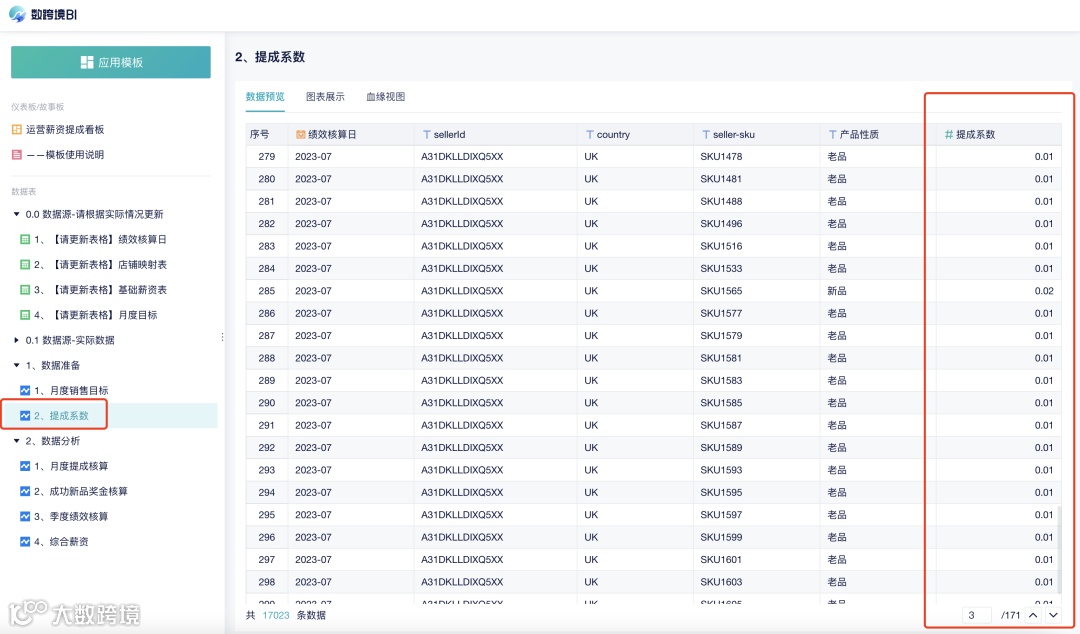Select 2、提成系数 dataset in sidebar
Screen dimensions: 1080x634
pos(61,416)
